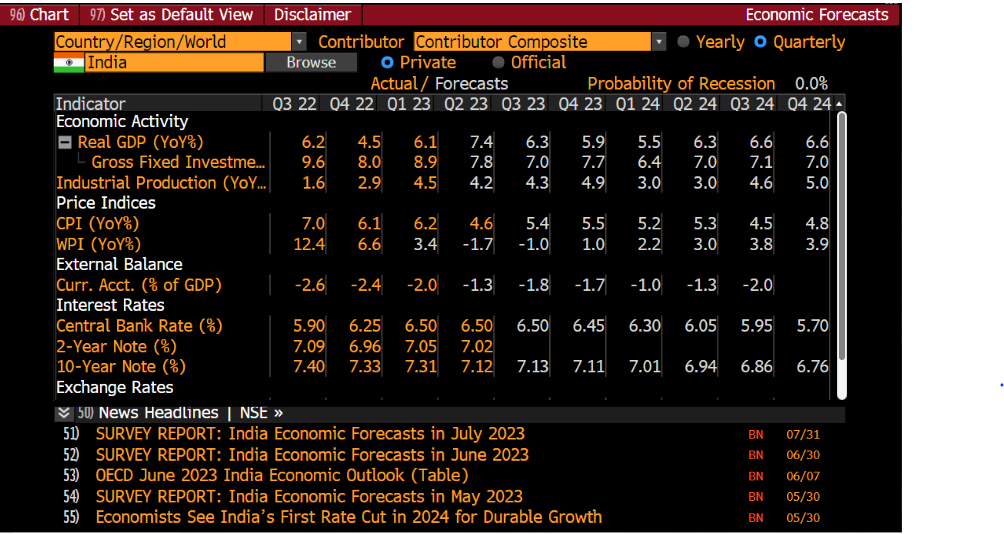Image resolution: width=1004 pixels, height=534 pixels.
Task: Click the Exchange Rates section heading
Action: click(115, 387)
